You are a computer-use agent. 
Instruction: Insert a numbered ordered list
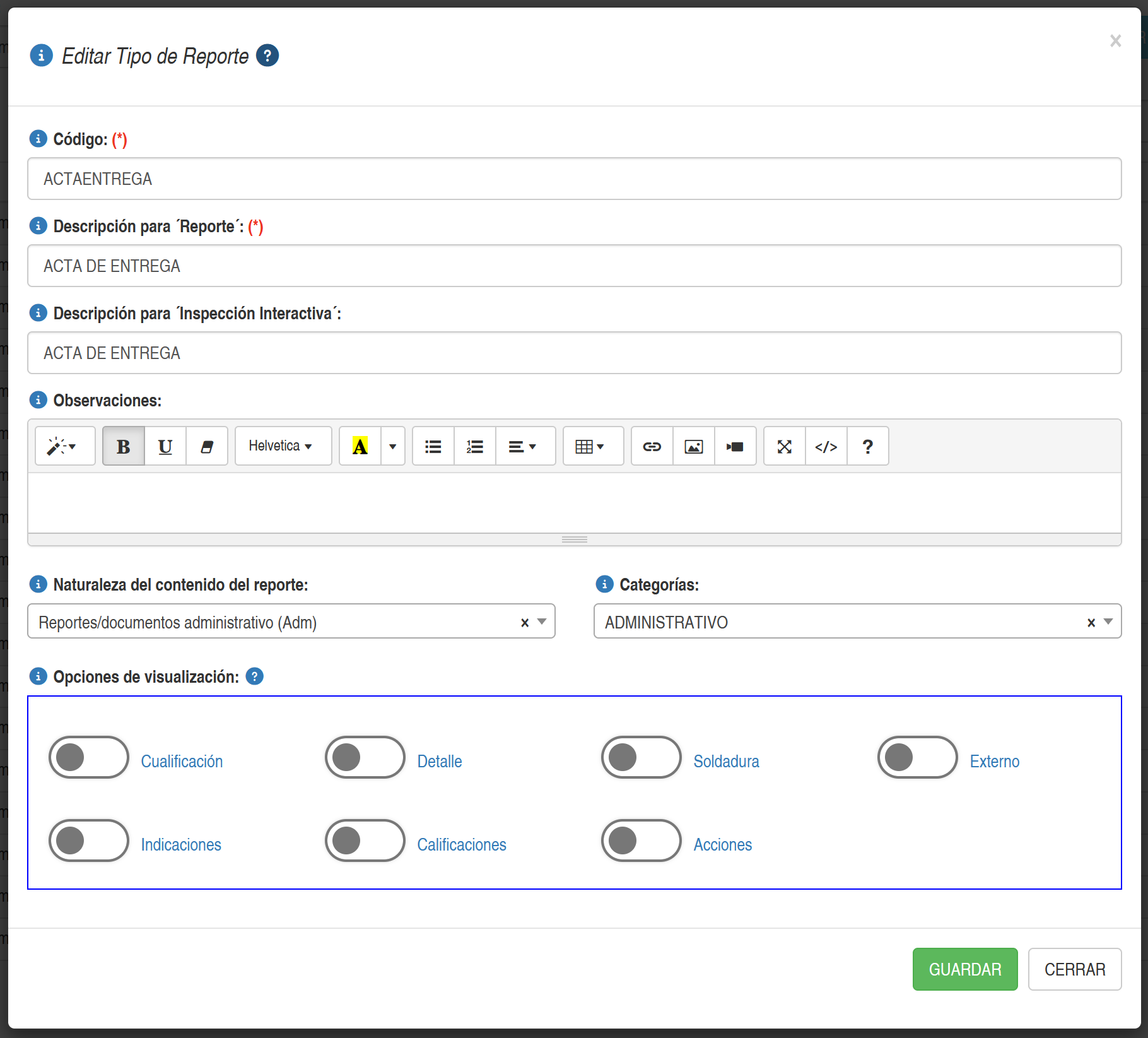pos(474,446)
